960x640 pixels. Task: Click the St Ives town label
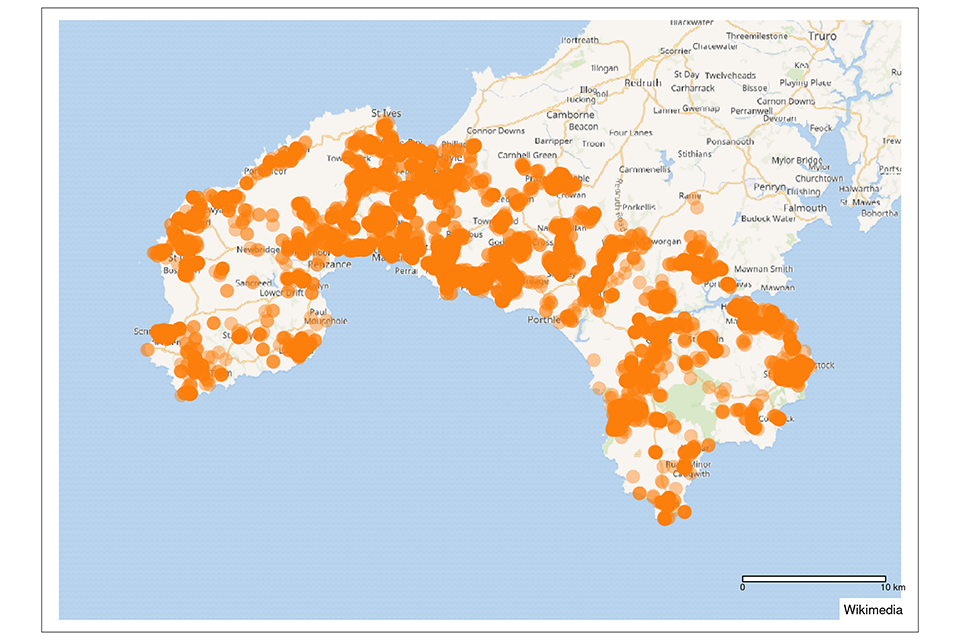pos(385,114)
